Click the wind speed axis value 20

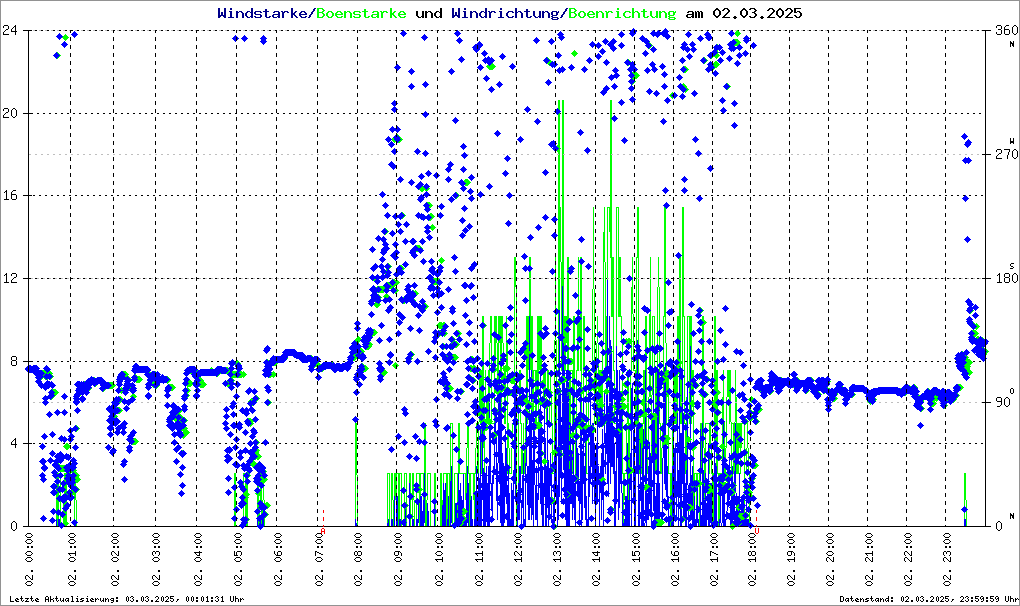coord(10,113)
